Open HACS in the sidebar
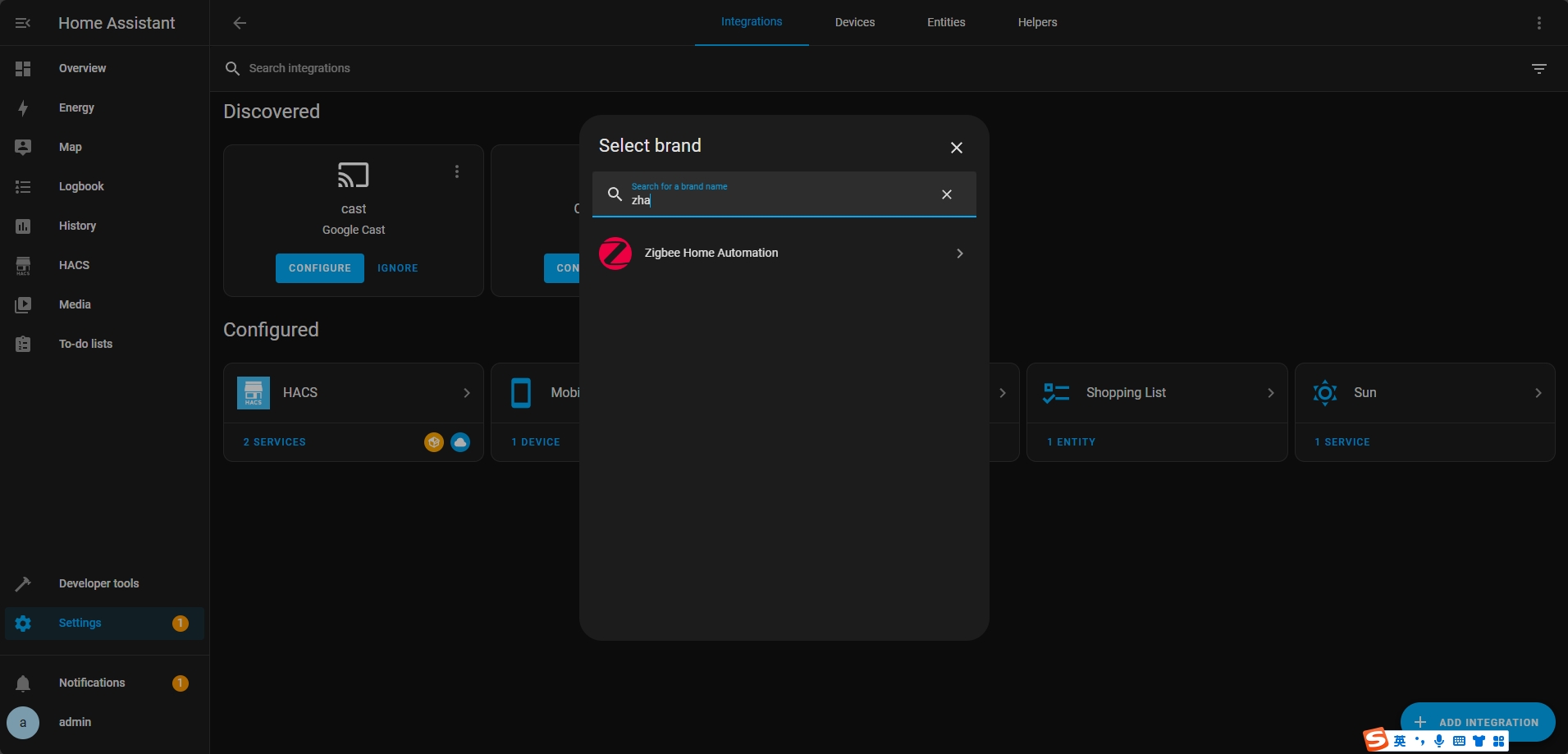This screenshot has height=754, width=1568. [x=74, y=265]
